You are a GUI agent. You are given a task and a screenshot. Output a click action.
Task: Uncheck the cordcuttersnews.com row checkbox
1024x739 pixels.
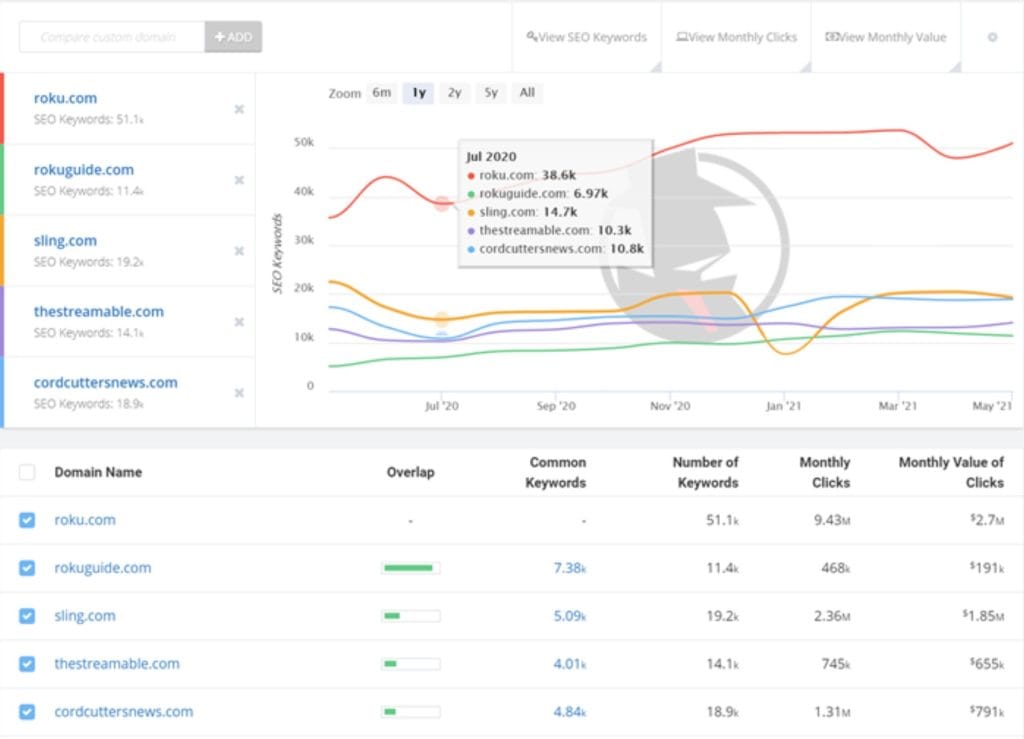[x=27, y=712]
